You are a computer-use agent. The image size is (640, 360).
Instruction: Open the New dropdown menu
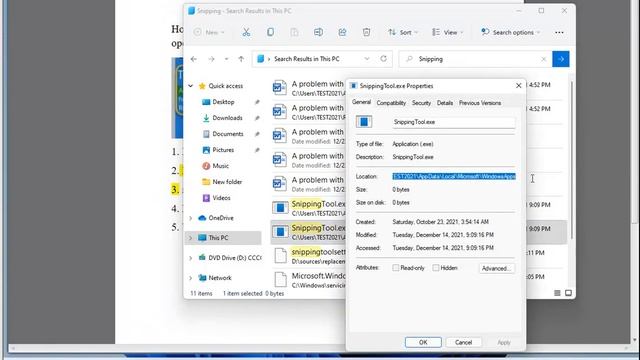click(x=209, y=32)
